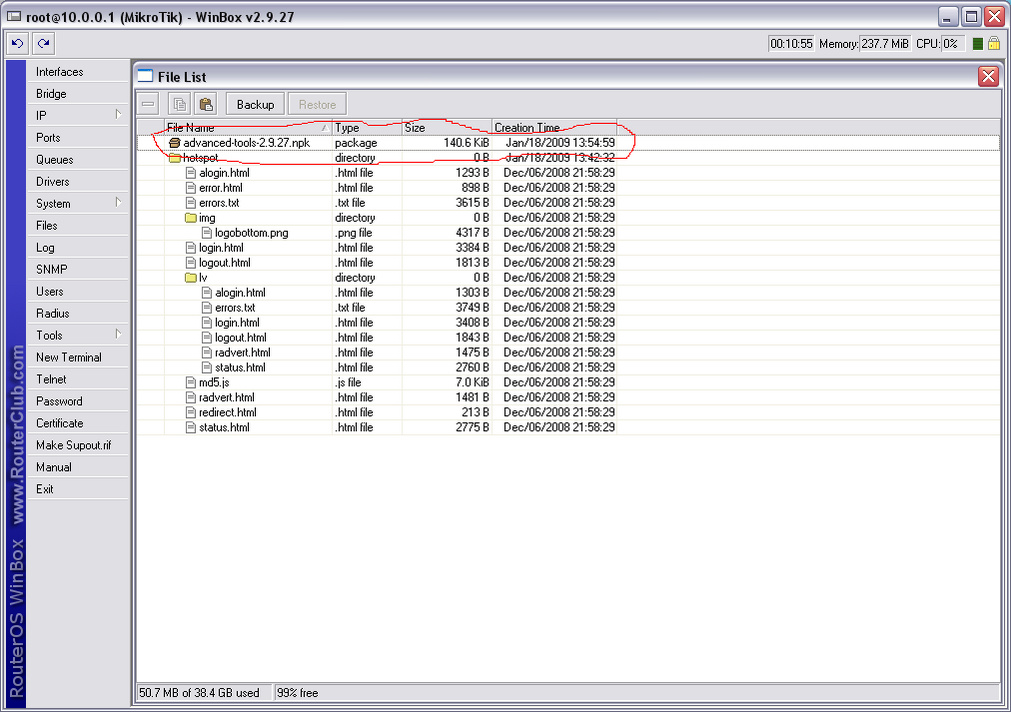Open the Interfaces menu
This screenshot has width=1011, height=712.
coord(77,72)
